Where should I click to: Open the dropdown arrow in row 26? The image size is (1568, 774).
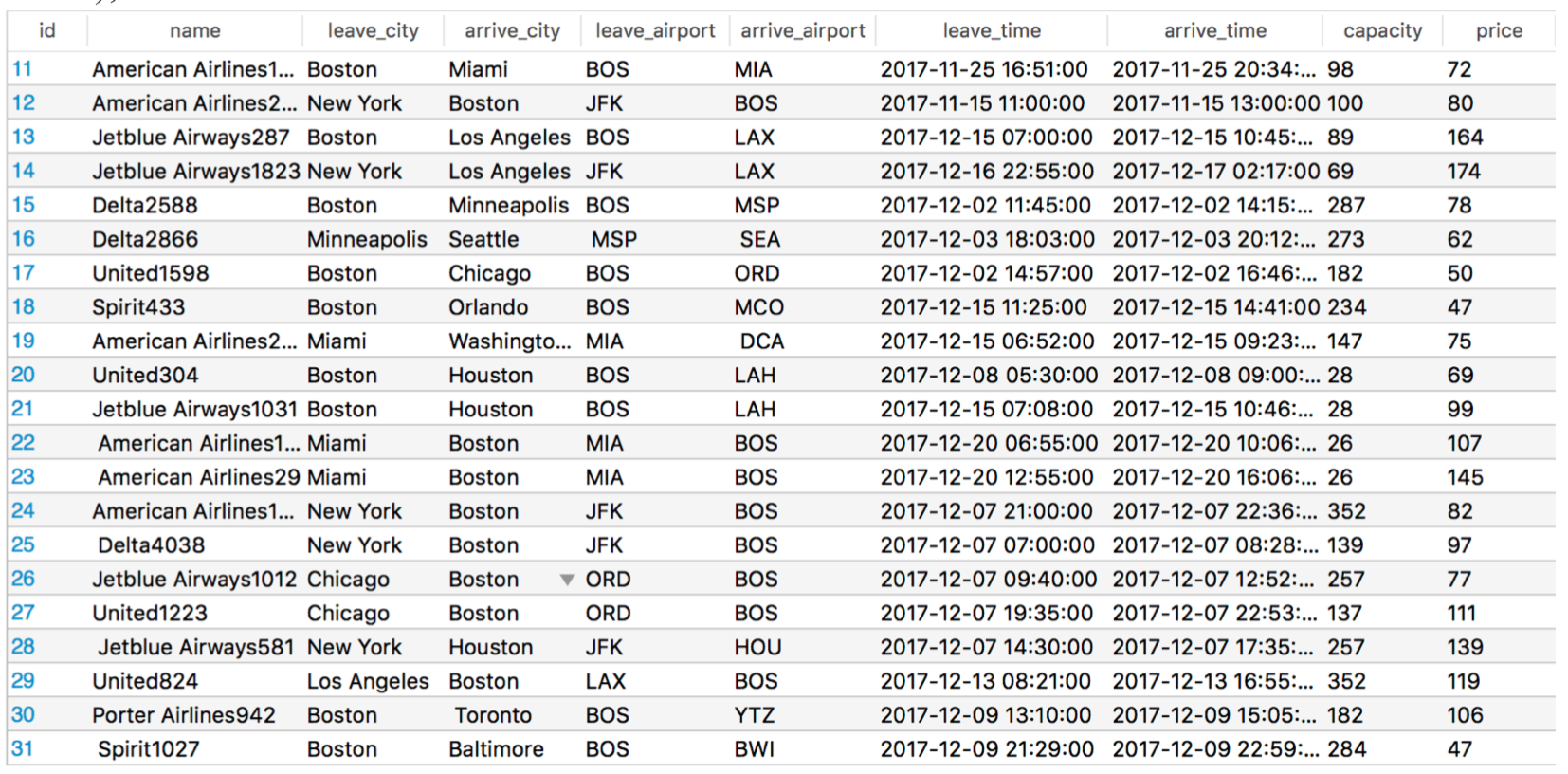[567, 580]
